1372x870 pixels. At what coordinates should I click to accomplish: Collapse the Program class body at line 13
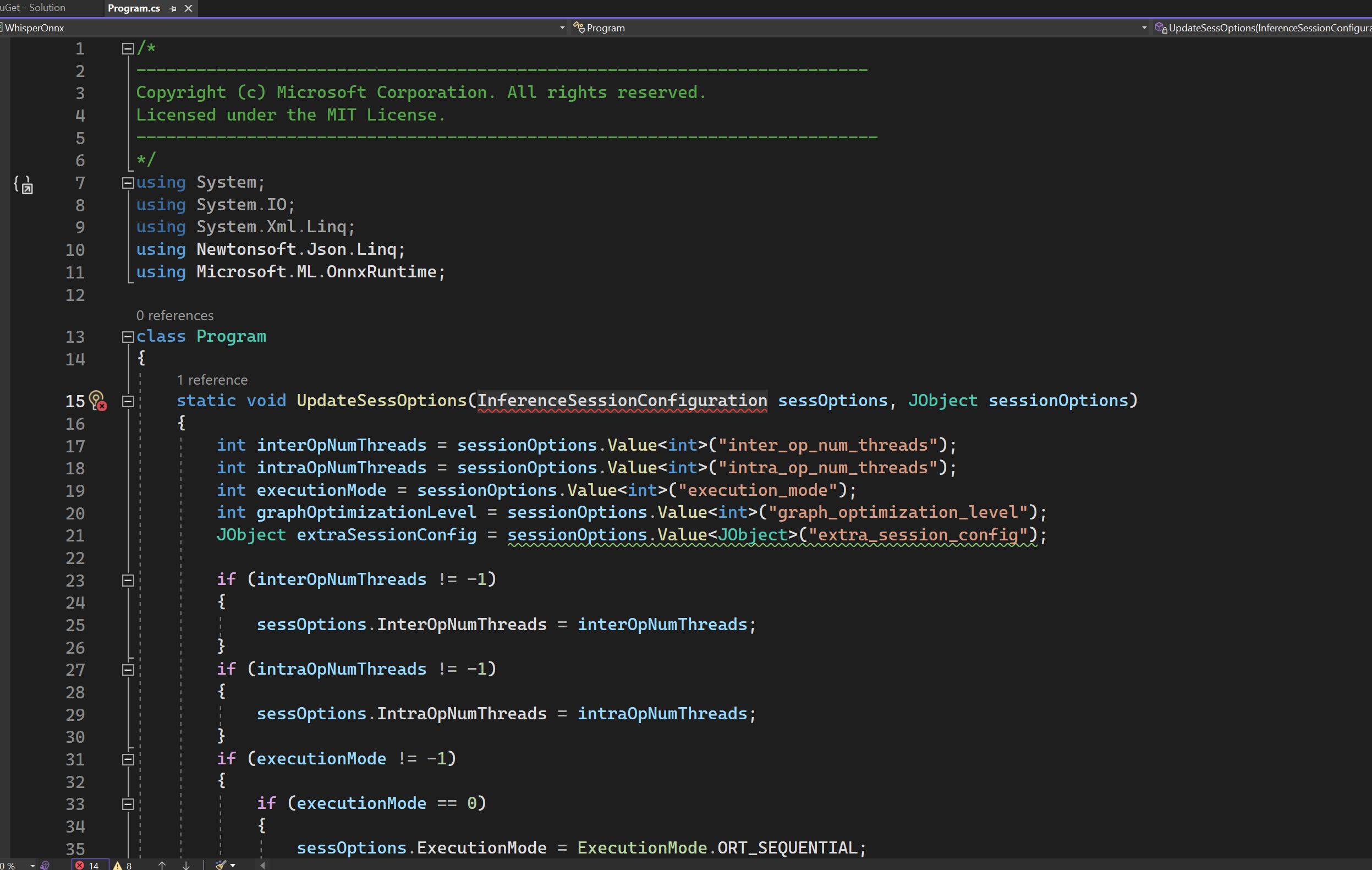pyautogui.click(x=128, y=337)
